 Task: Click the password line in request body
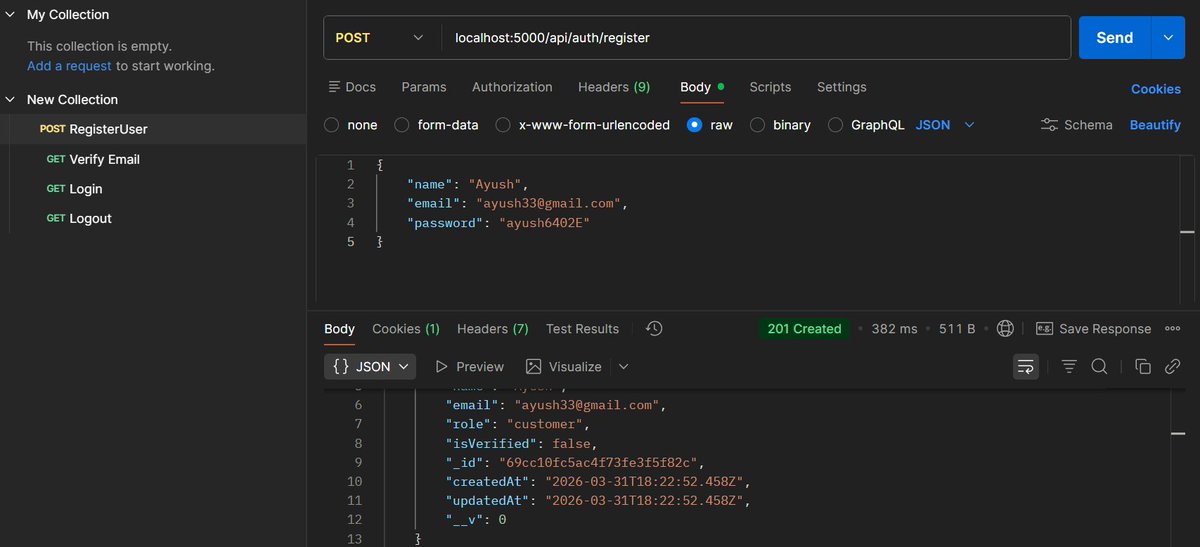click(498, 223)
